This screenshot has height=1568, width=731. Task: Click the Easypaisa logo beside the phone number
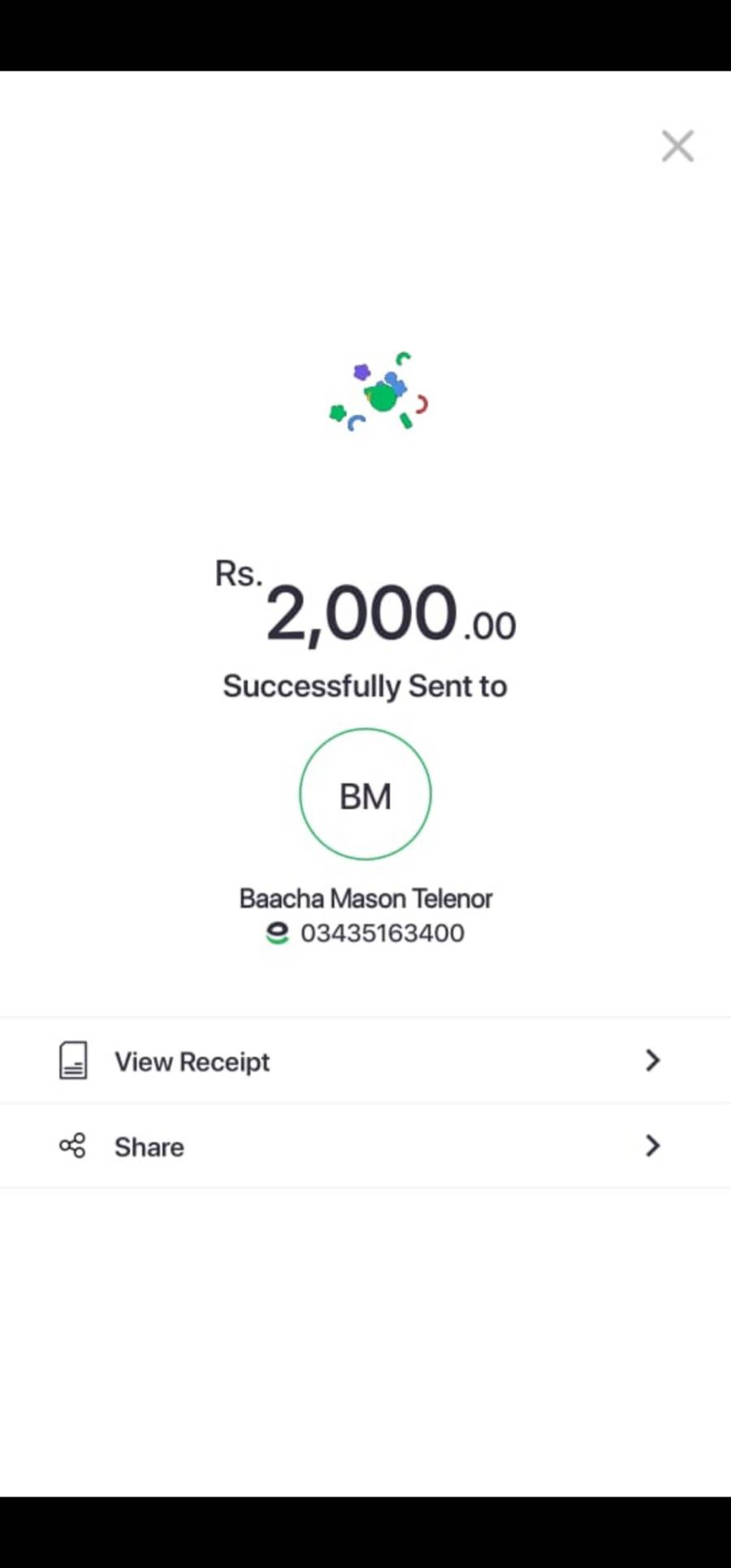(278, 933)
